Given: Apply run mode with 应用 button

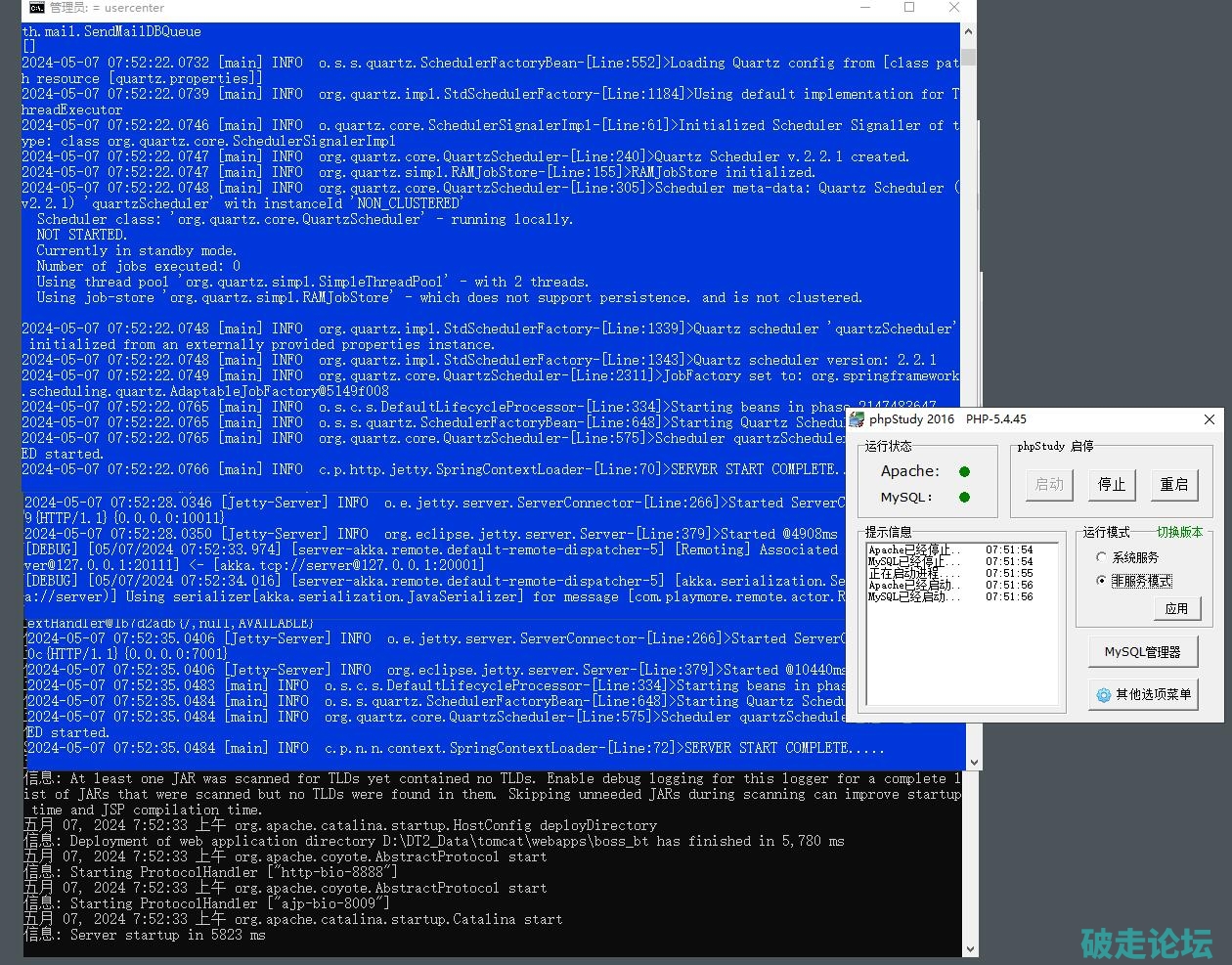Looking at the screenshot, I should [x=1175, y=608].
